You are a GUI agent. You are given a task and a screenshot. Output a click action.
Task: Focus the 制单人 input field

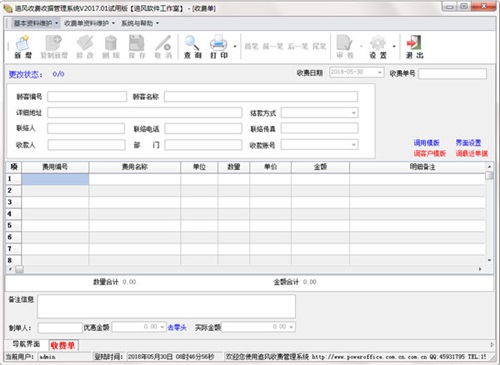pyautogui.click(x=60, y=328)
